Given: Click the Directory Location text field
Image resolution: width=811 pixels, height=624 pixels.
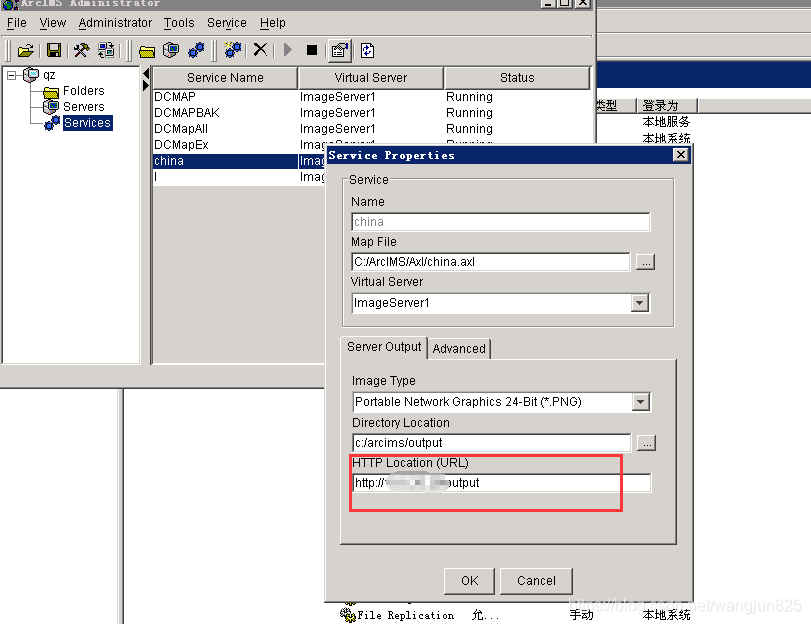Looking at the screenshot, I should [x=491, y=443].
